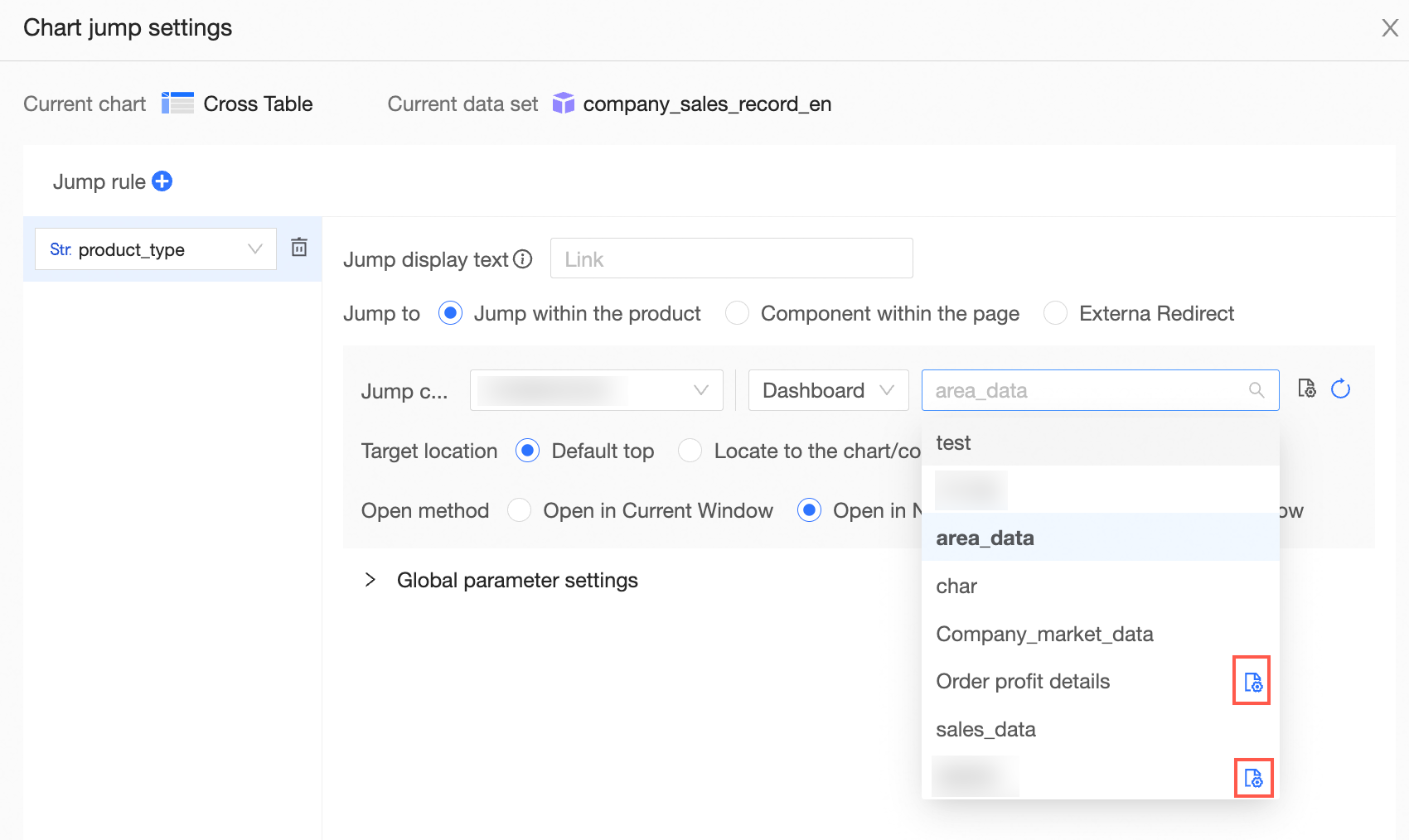Image resolution: width=1409 pixels, height=840 pixels.
Task: Select sales_data in the dropdown list
Action: [x=985, y=730]
